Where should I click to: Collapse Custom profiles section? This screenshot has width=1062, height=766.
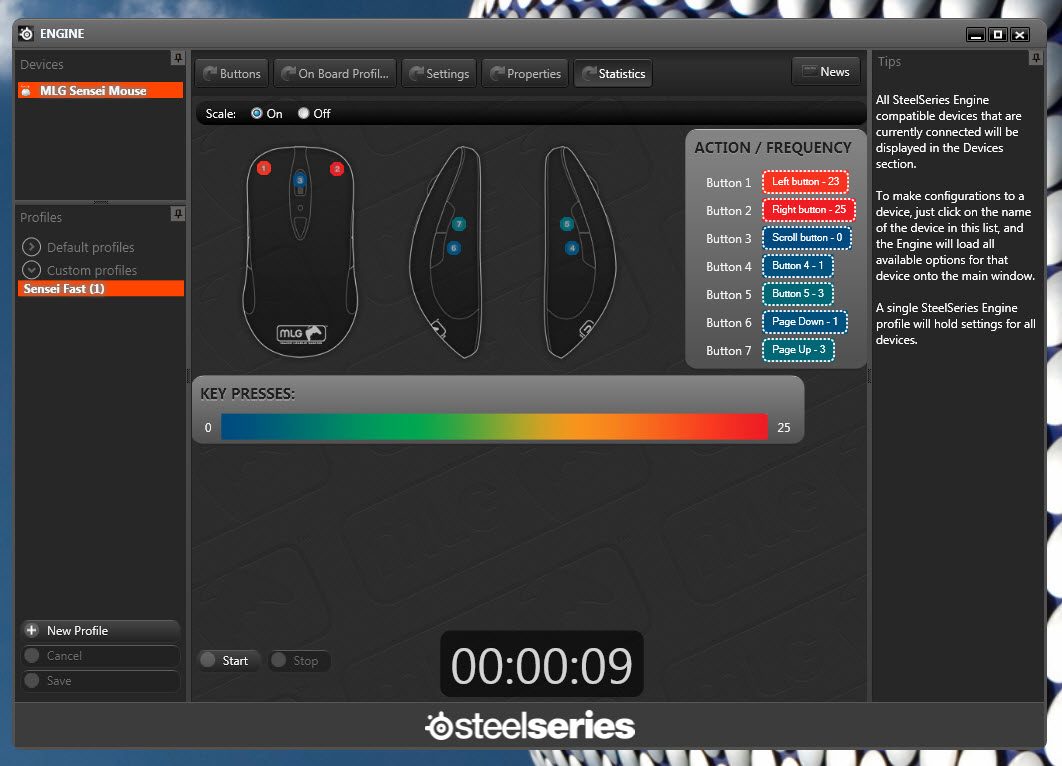pos(31,270)
